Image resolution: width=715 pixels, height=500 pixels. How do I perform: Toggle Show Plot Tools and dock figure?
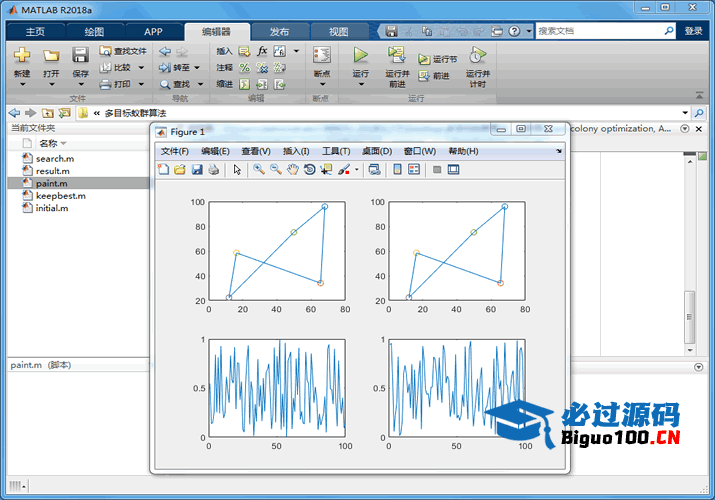pos(453,170)
